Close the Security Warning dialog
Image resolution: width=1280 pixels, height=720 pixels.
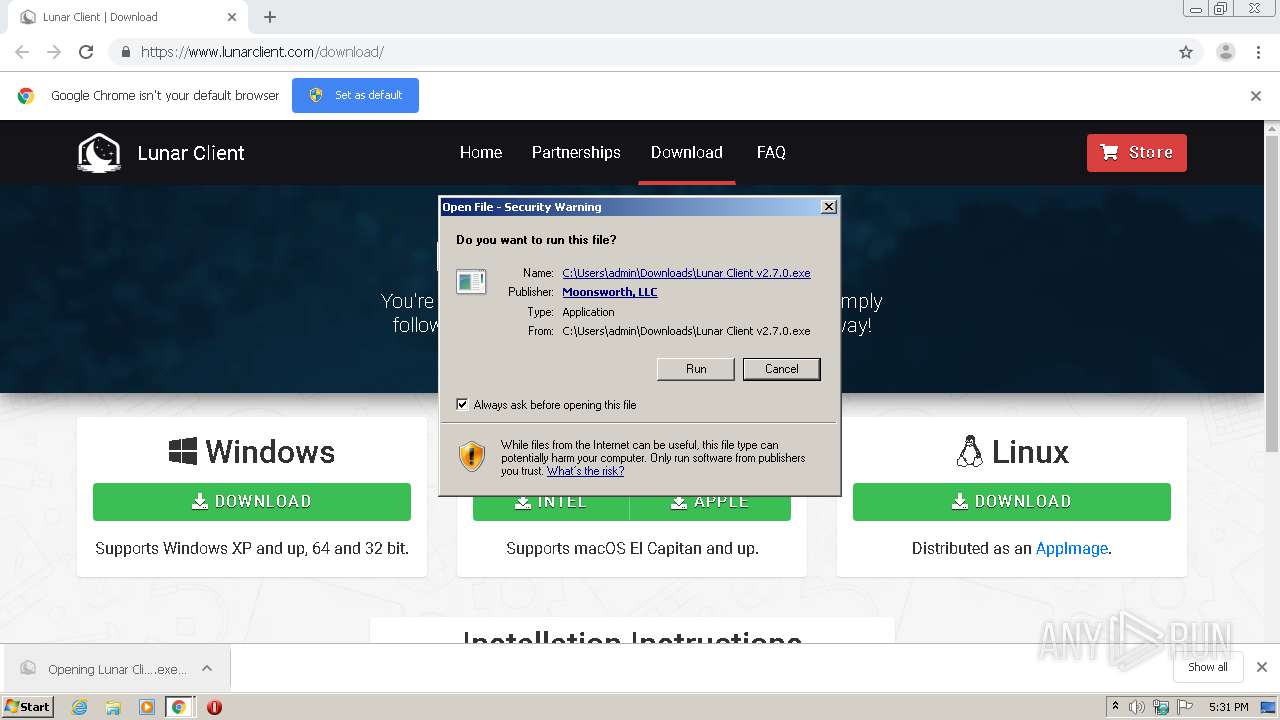(x=828, y=207)
